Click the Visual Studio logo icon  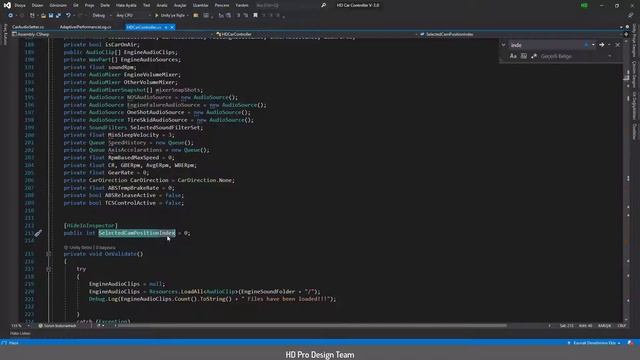coord(7,5)
